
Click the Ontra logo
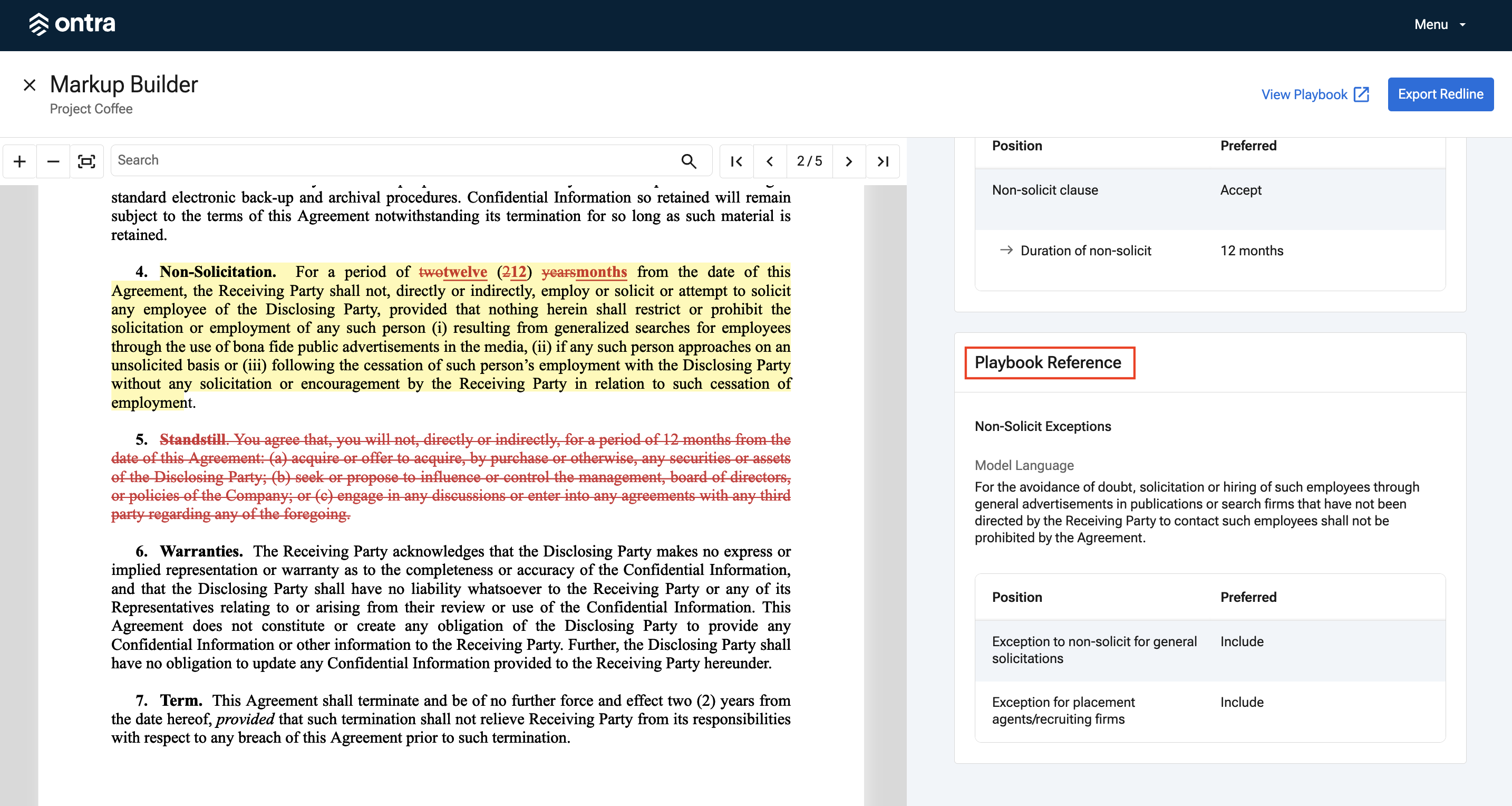(x=72, y=24)
